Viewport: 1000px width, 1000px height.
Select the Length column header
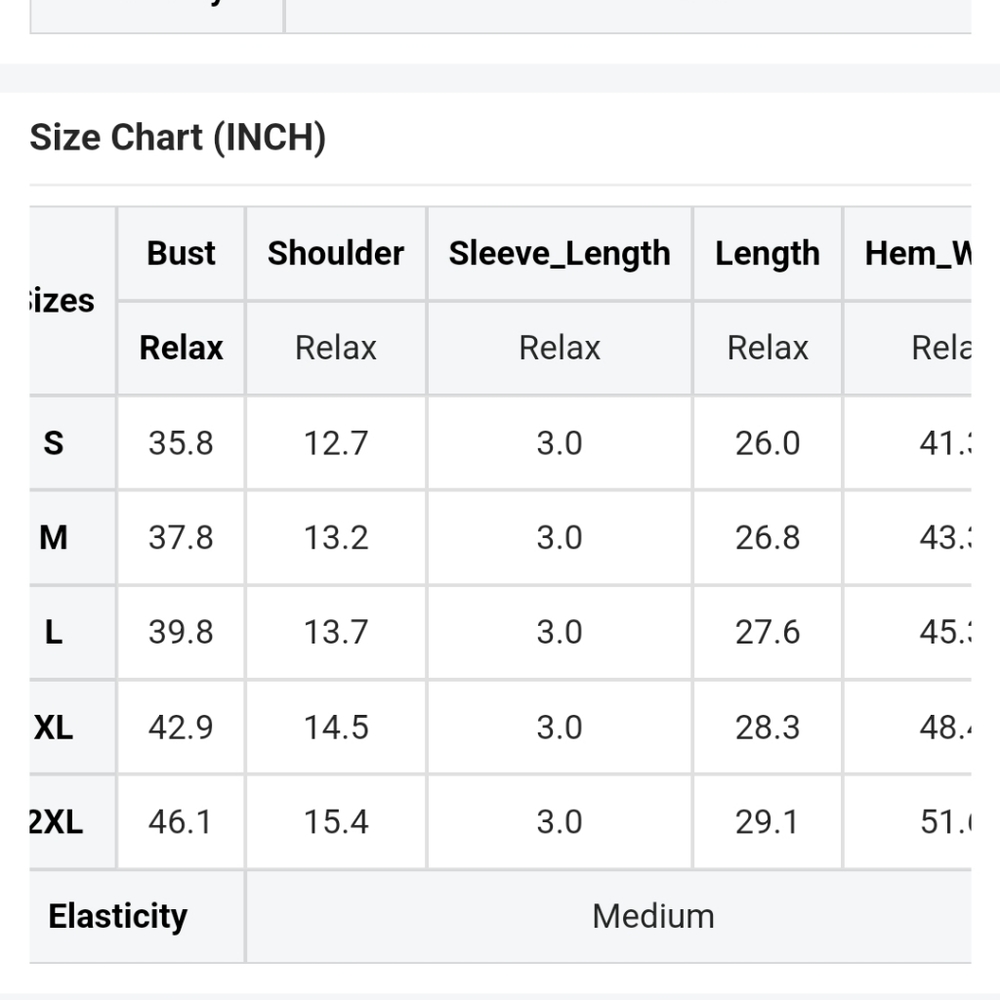[x=767, y=254]
